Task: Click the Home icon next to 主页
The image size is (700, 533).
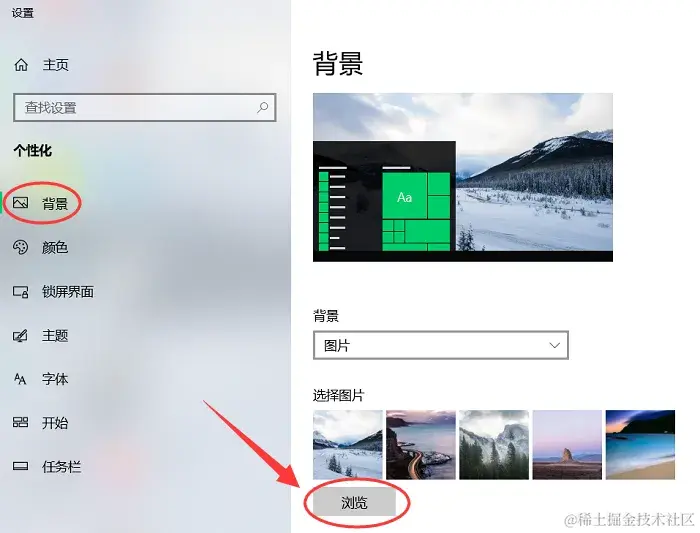Action: [21, 65]
